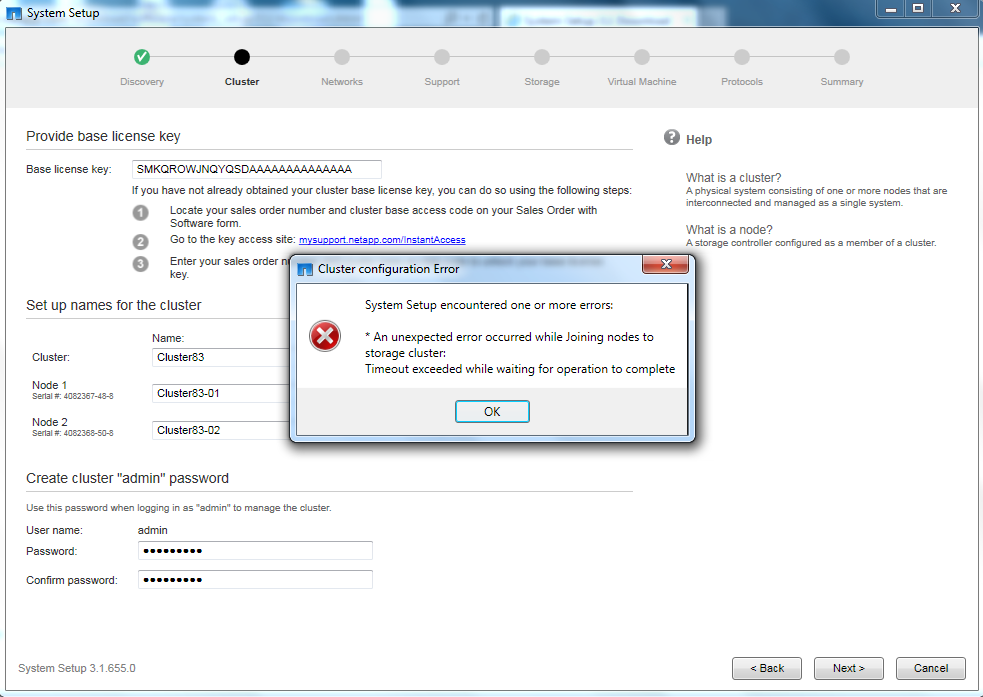The width and height of the screenshot is (983, 697).
Task: Select the Storage step circle
Action: click(x=542, y=57)
